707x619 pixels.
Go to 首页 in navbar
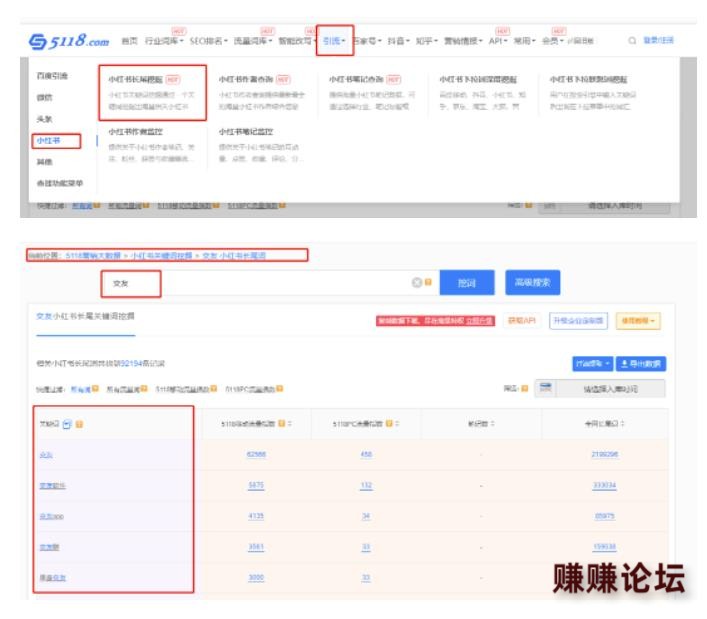point(129,41)
